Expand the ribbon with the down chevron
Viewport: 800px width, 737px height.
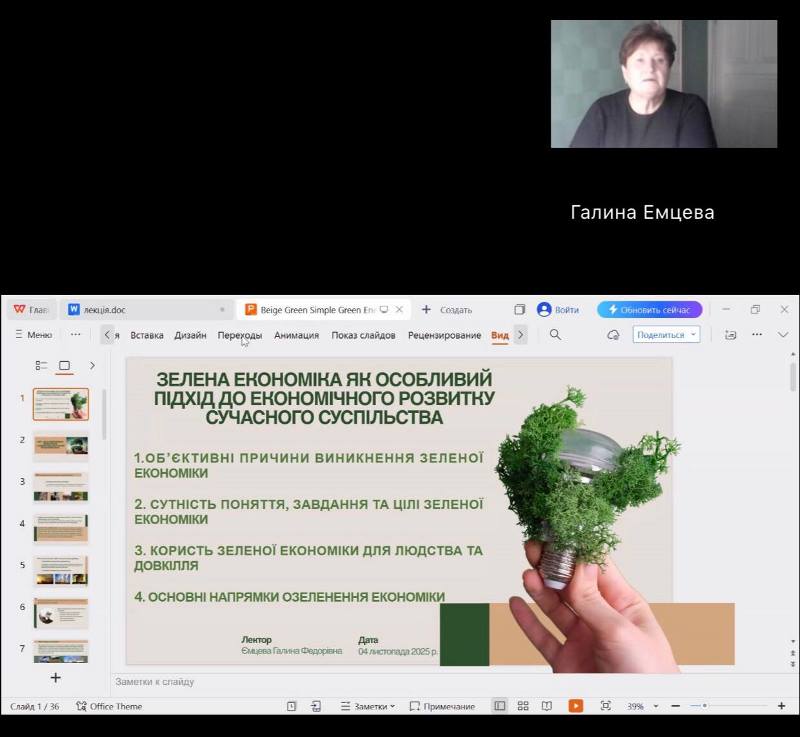(783, 335)
